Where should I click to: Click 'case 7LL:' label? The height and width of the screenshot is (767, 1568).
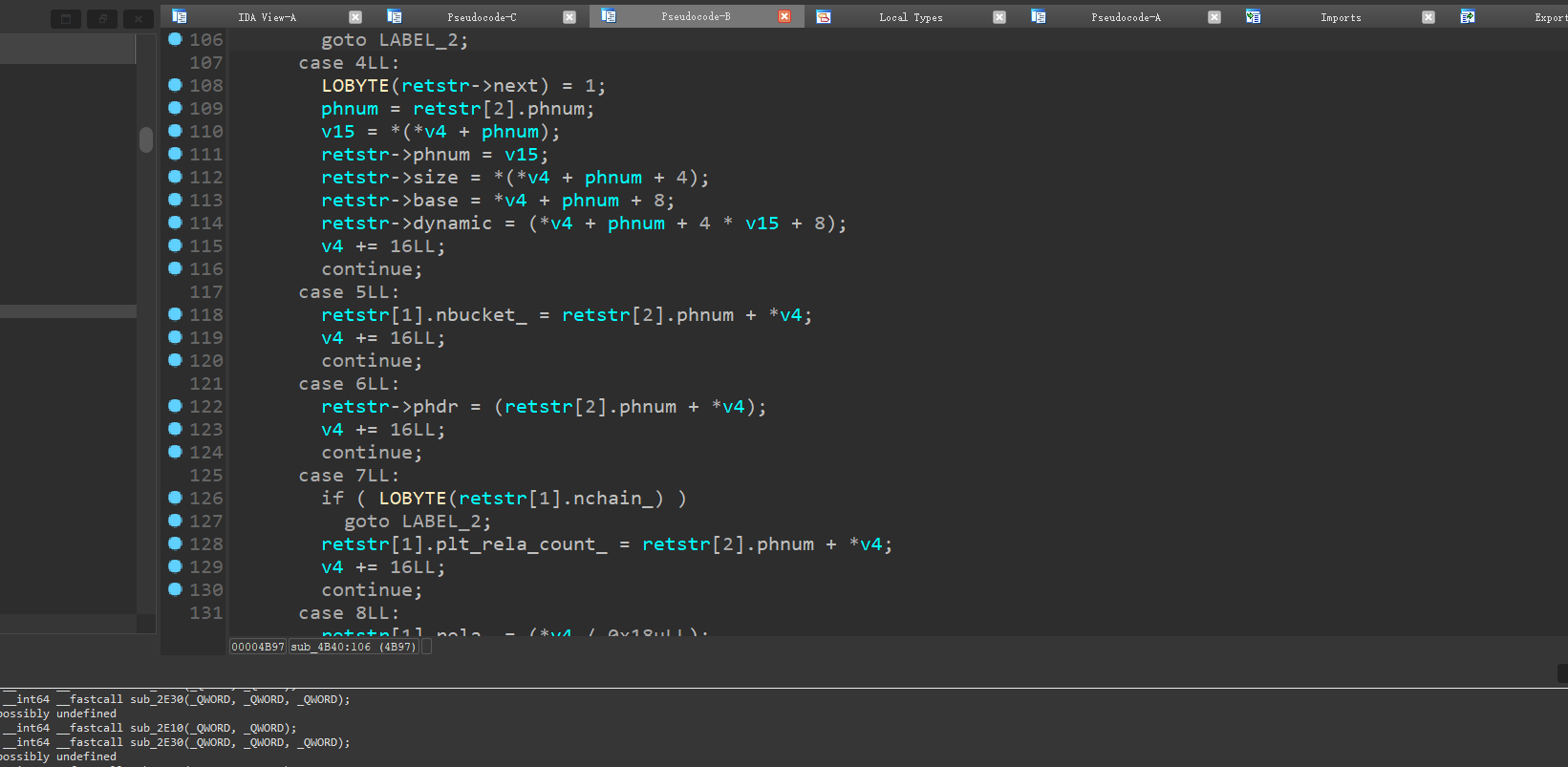point(349,475)
